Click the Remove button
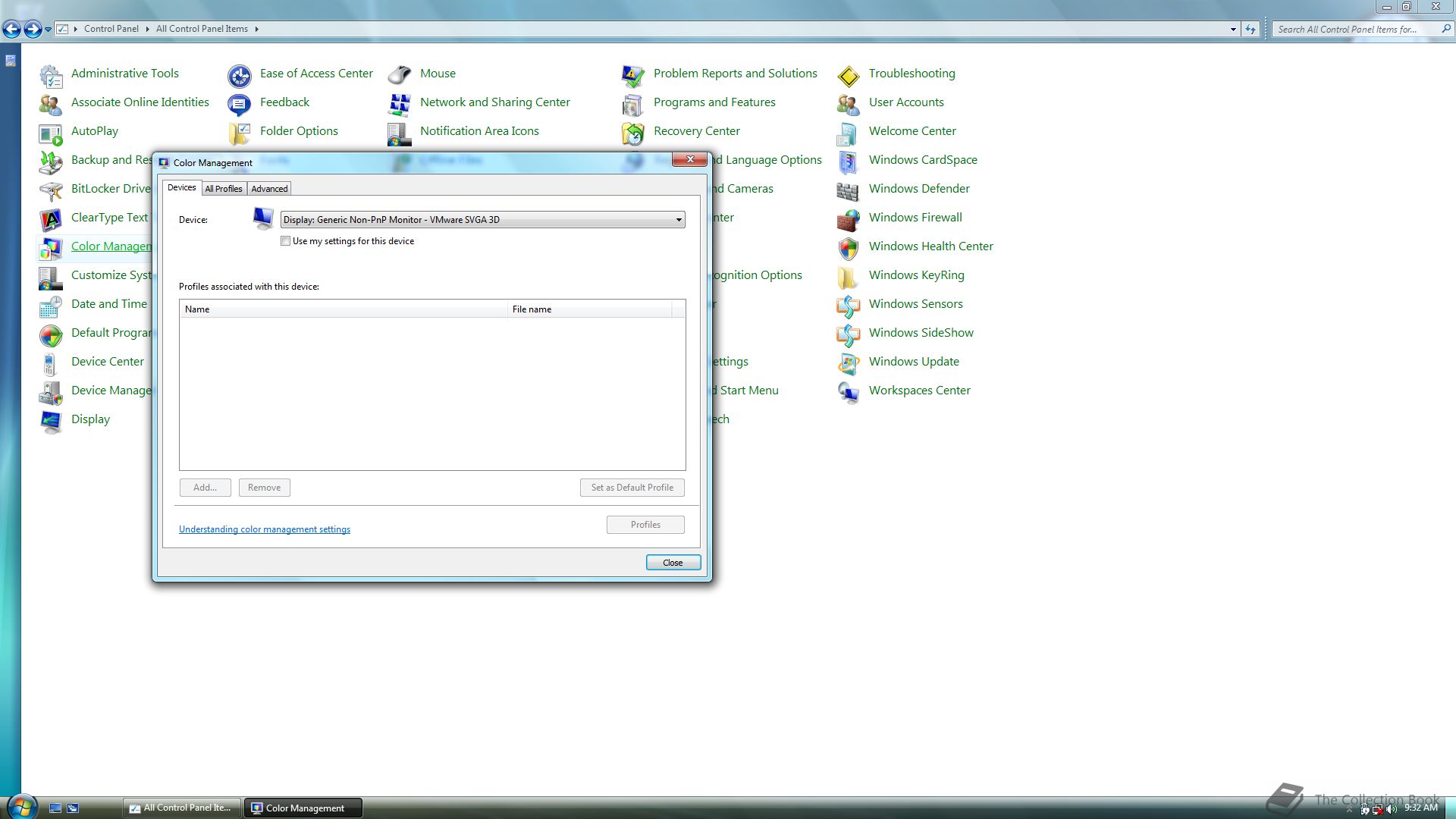This screenshot has width=1456, height=819. pos(264,488)
